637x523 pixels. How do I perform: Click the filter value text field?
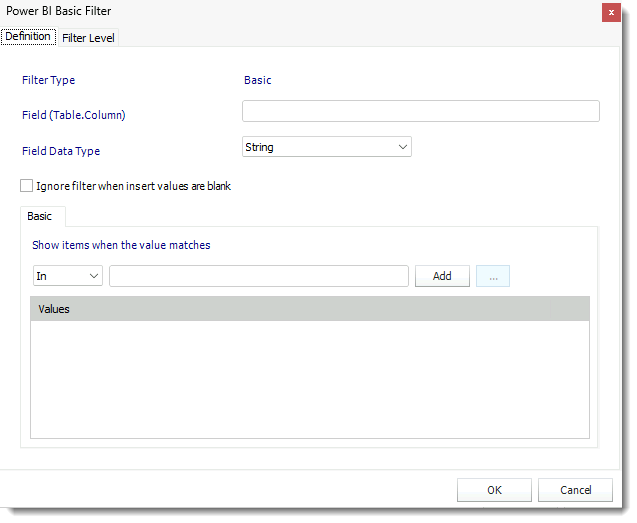point(259,276)
